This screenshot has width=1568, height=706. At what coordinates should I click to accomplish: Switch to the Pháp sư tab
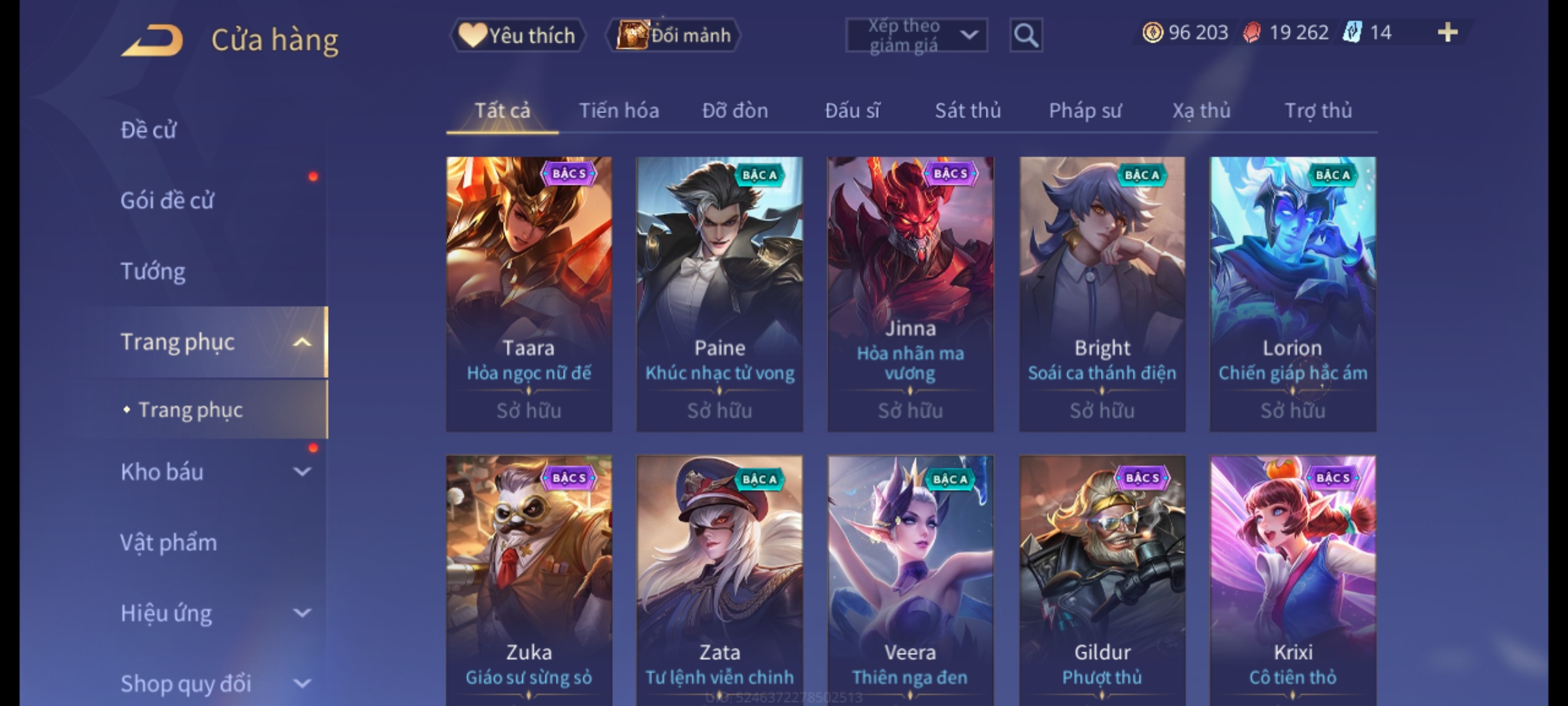click(x=1085, y=110)
